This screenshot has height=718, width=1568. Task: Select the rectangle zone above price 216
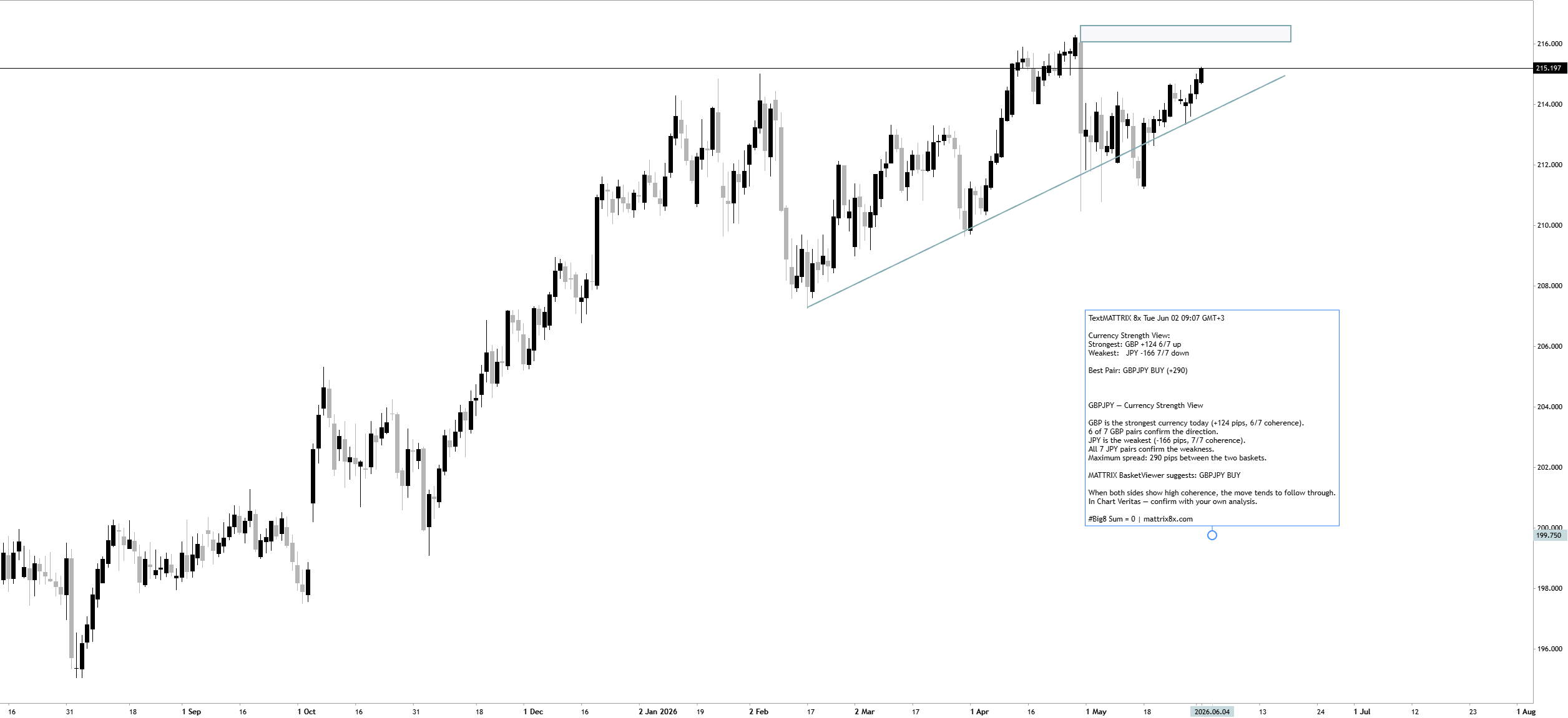click(1185, 34)
